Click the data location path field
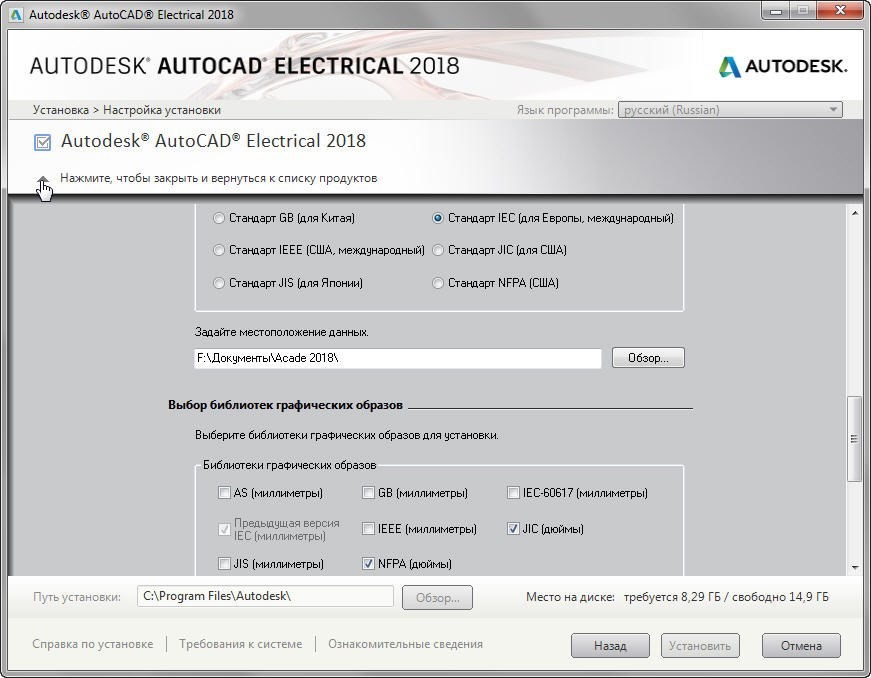Screen dimensions: 871x678 (x=398, y=358)
